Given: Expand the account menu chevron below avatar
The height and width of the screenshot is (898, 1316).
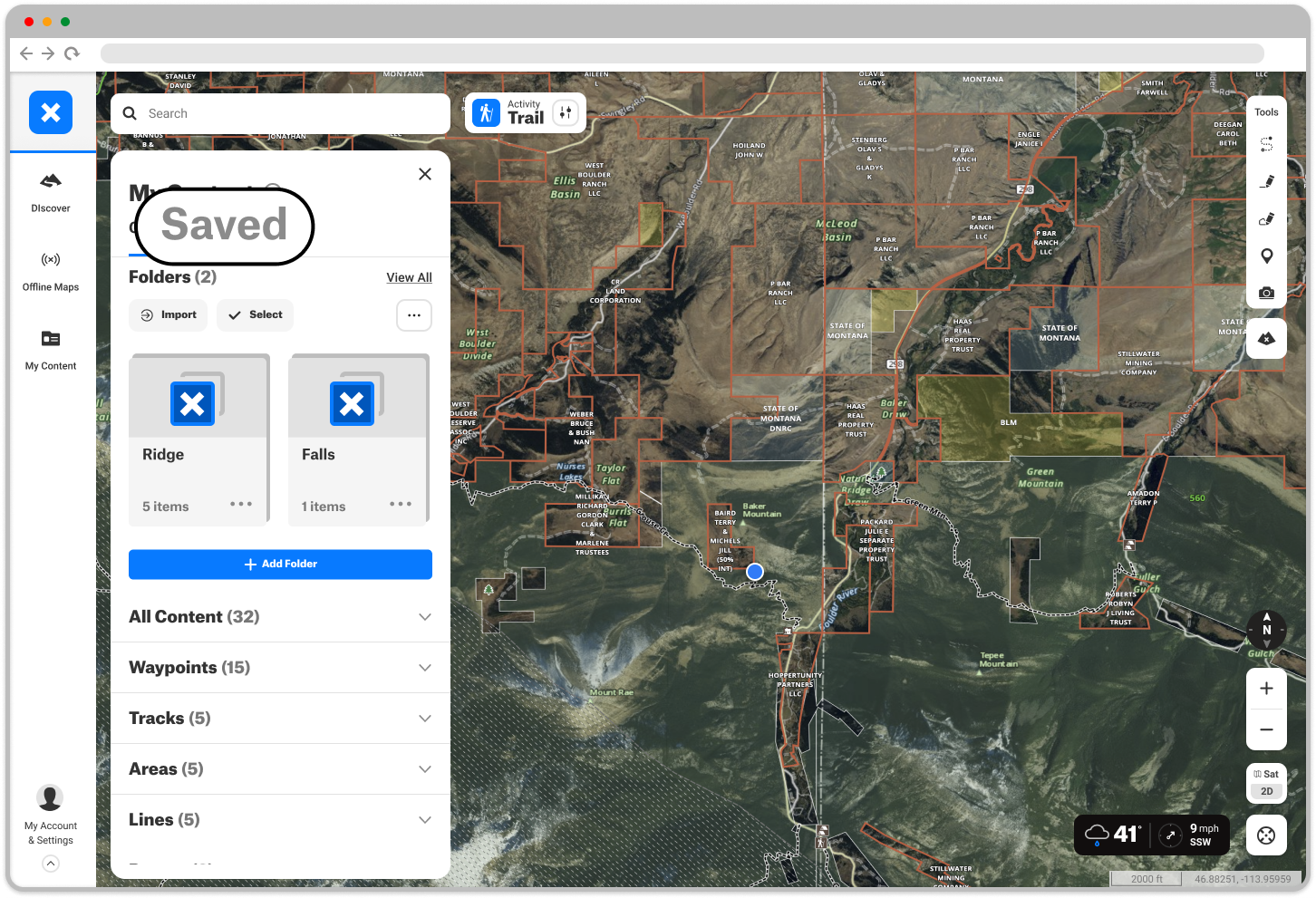Looking at the screenshot, I should click(51, 864).
